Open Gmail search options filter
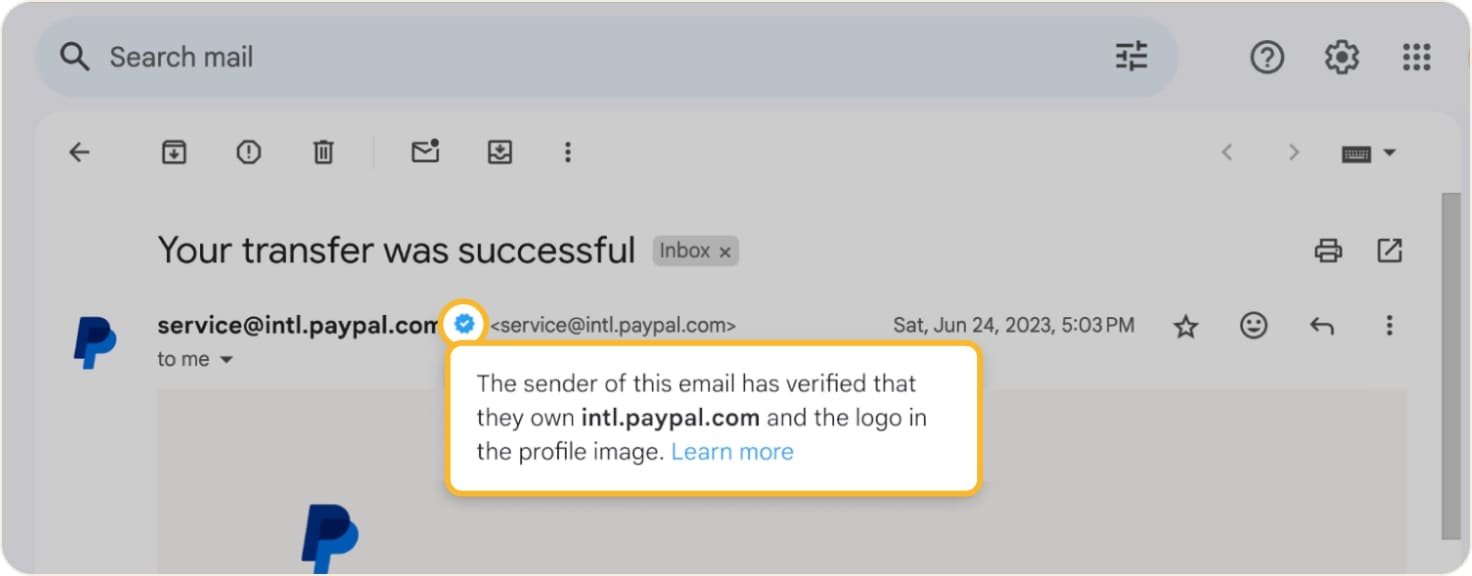This screenshot has width=1472, height=576. click(x=1131, y=57)
